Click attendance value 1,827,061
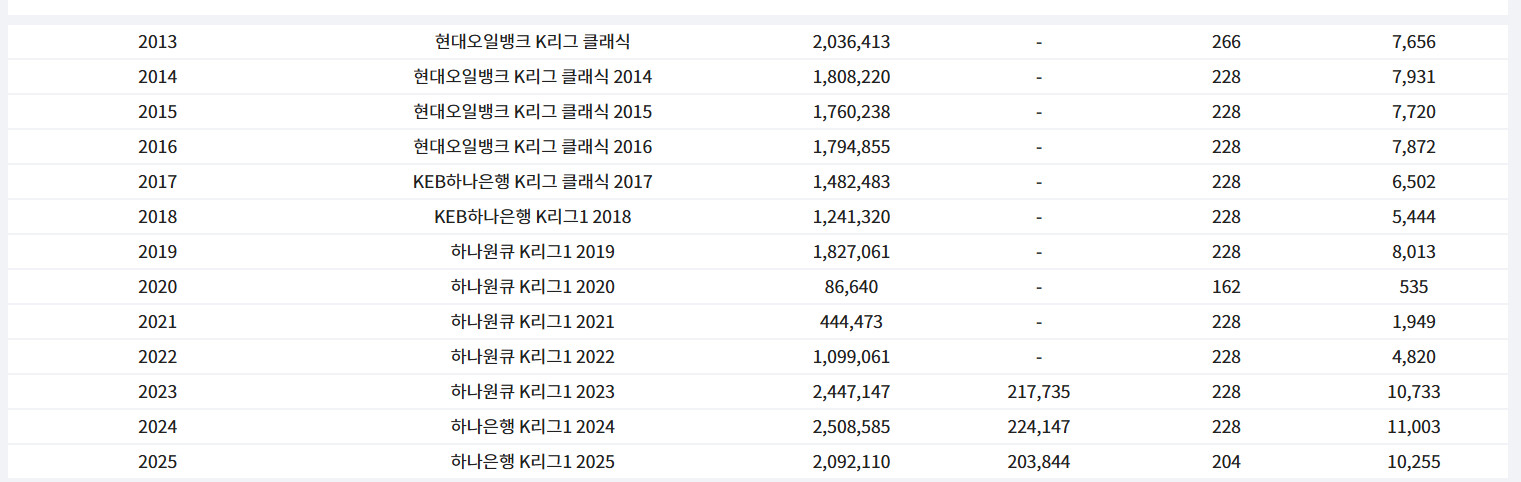Viewport: 1521px width, 482px height. click(851, 252)
